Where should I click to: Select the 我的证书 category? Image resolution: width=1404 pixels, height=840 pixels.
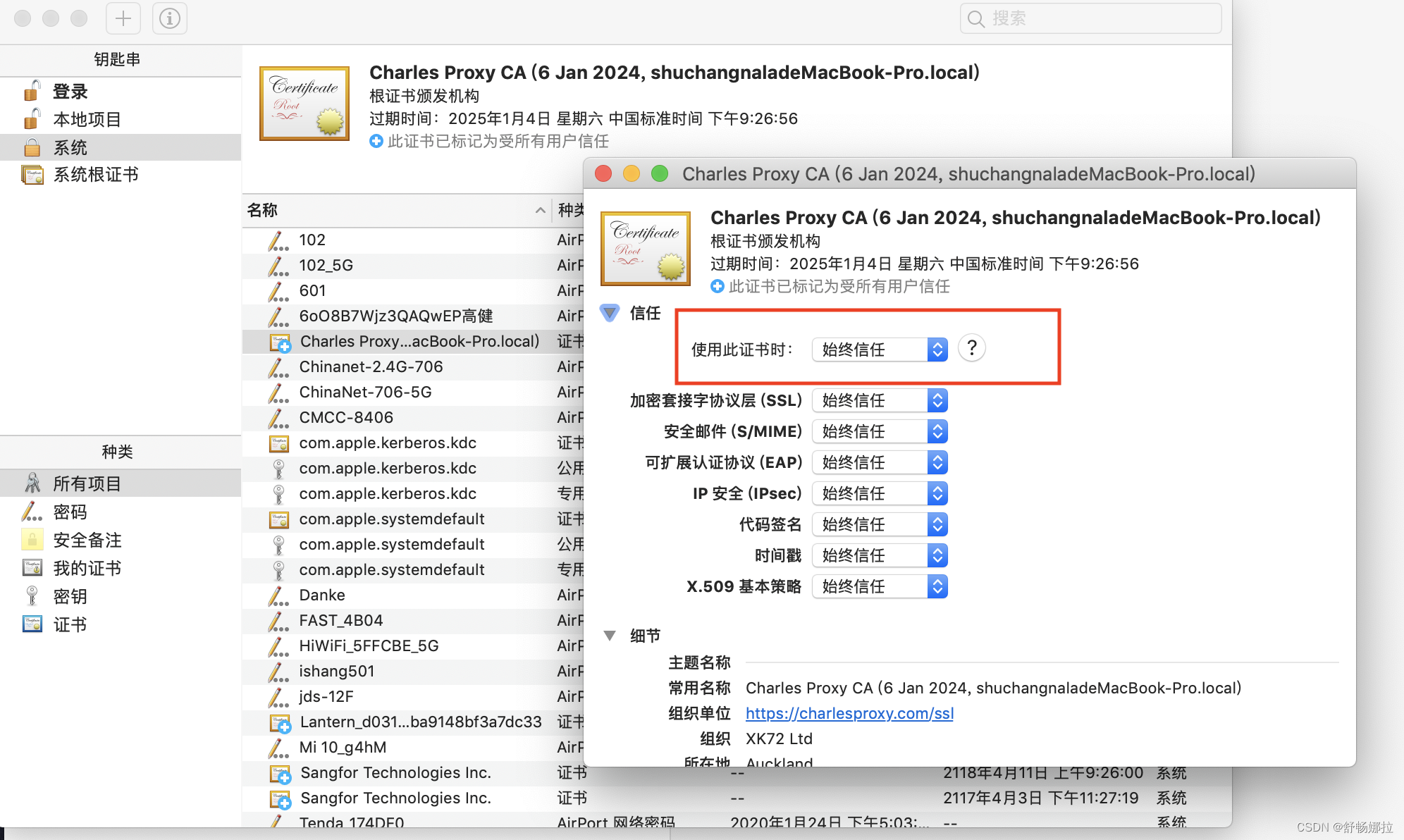(121, 568)
